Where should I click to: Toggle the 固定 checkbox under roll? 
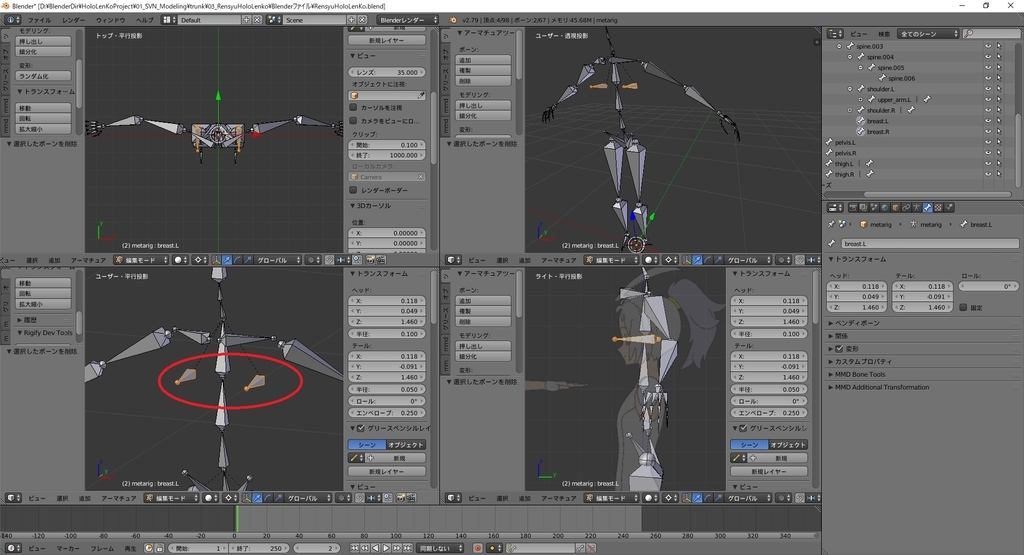pyautogui.click(x=963, y=307)
